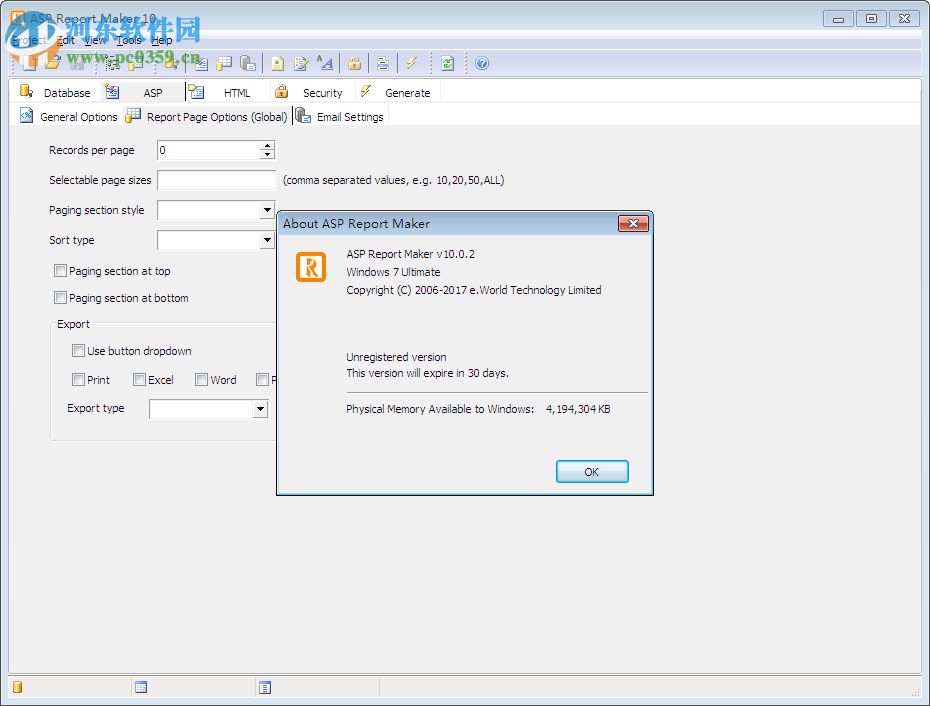Screen dimensions: 930x706
Task: Click the table grid with database toolbar icon
Action: tap(224, 63)
